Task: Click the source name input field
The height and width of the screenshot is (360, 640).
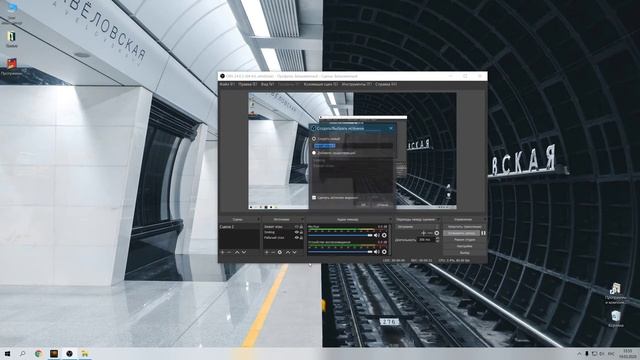Action: [x=353, y=145]
